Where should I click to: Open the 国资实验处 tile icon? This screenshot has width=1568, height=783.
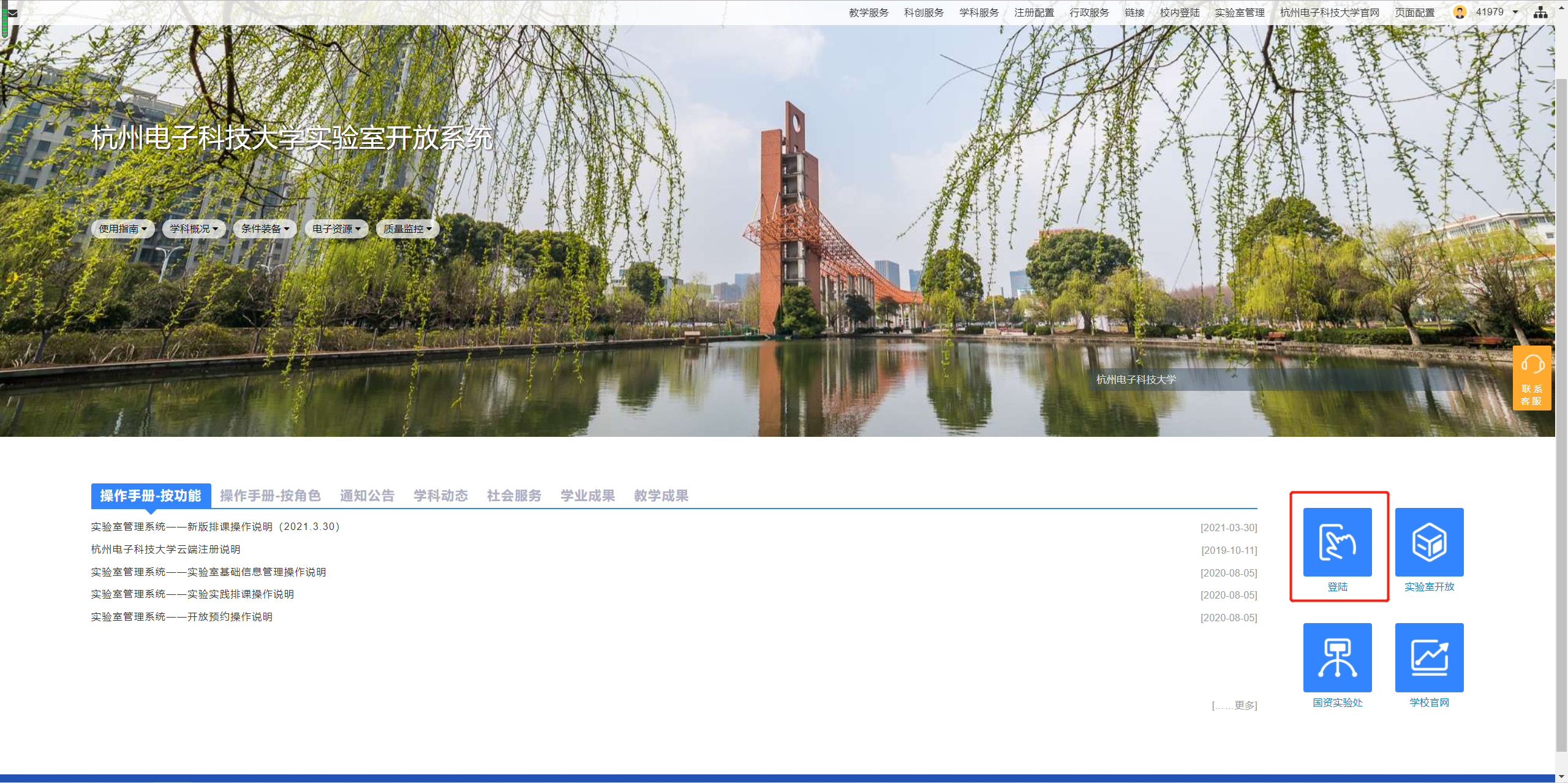tap(1337, 657)
